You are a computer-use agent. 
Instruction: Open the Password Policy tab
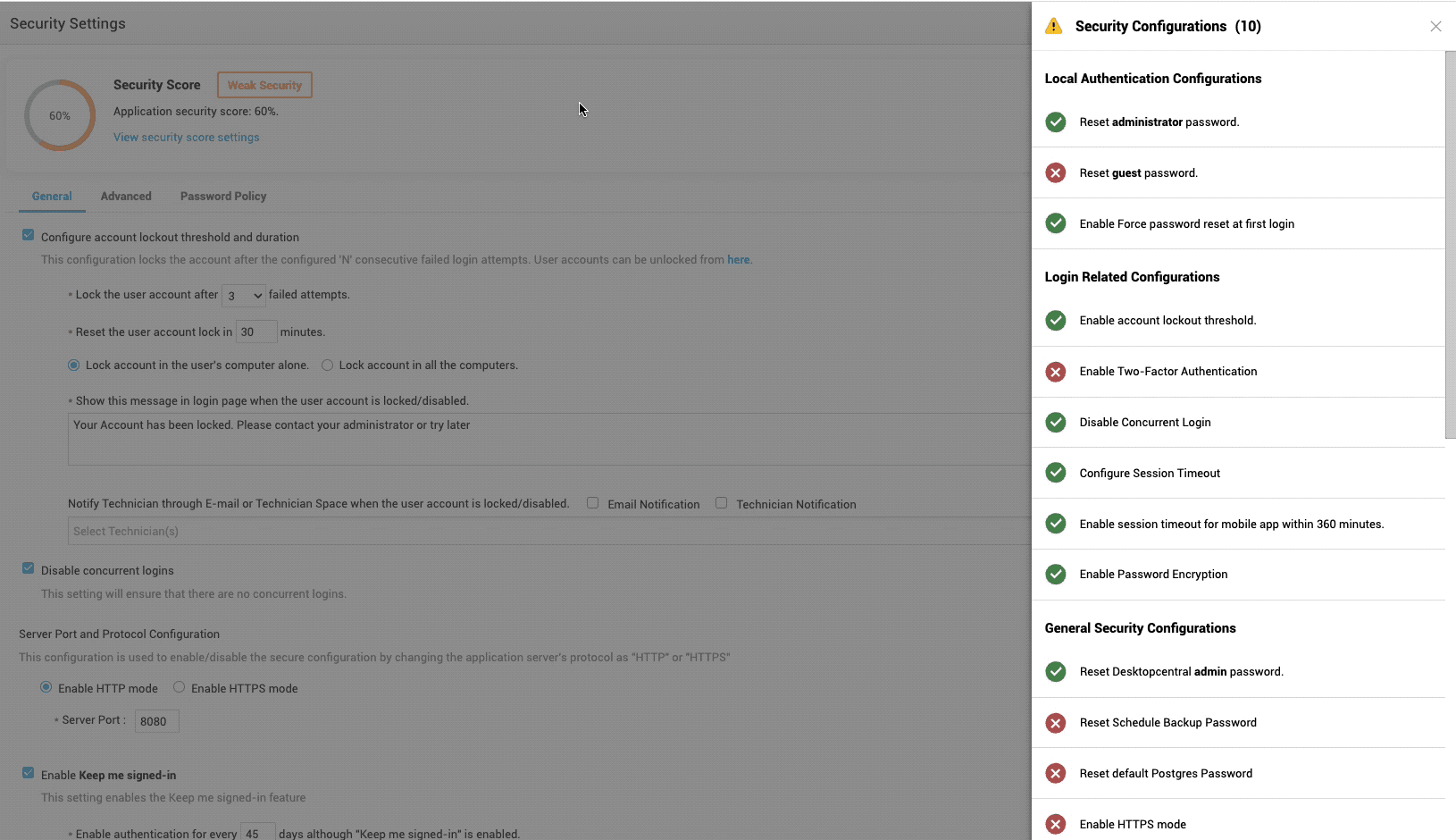223,197
